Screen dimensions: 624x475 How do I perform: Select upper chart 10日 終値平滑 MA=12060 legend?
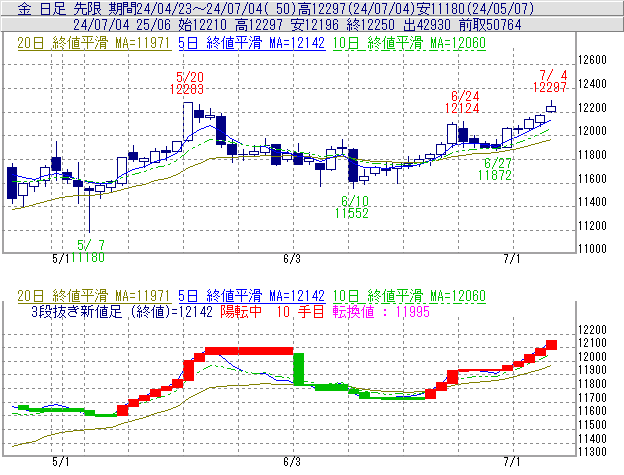coord(409,43)
